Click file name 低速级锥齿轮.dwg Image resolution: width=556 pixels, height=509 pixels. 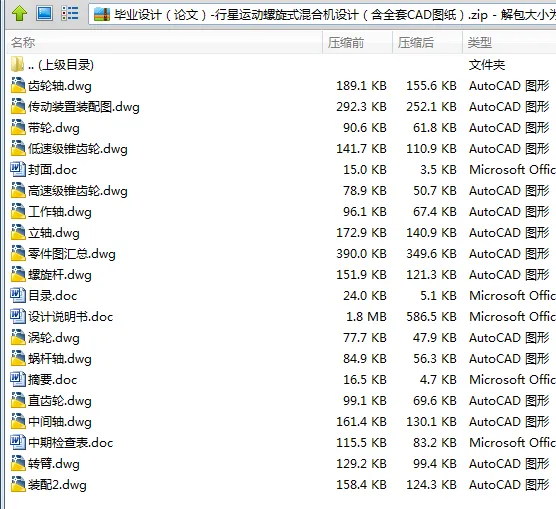(x=78, y=149)
